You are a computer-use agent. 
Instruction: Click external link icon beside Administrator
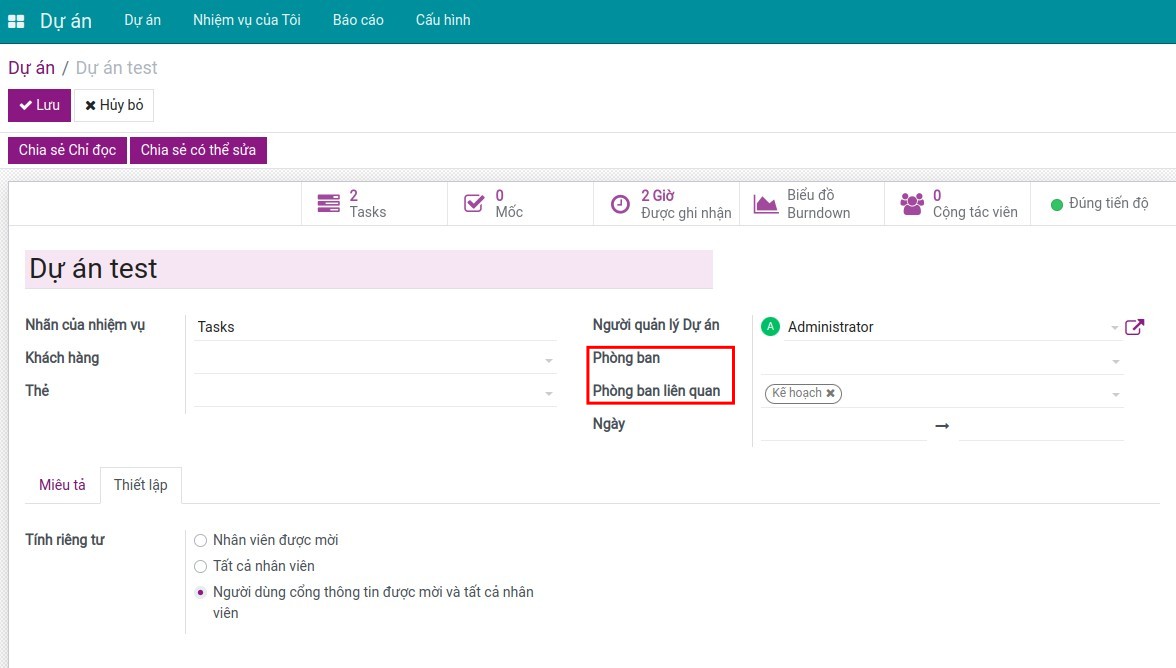[x=1134, y=327]
